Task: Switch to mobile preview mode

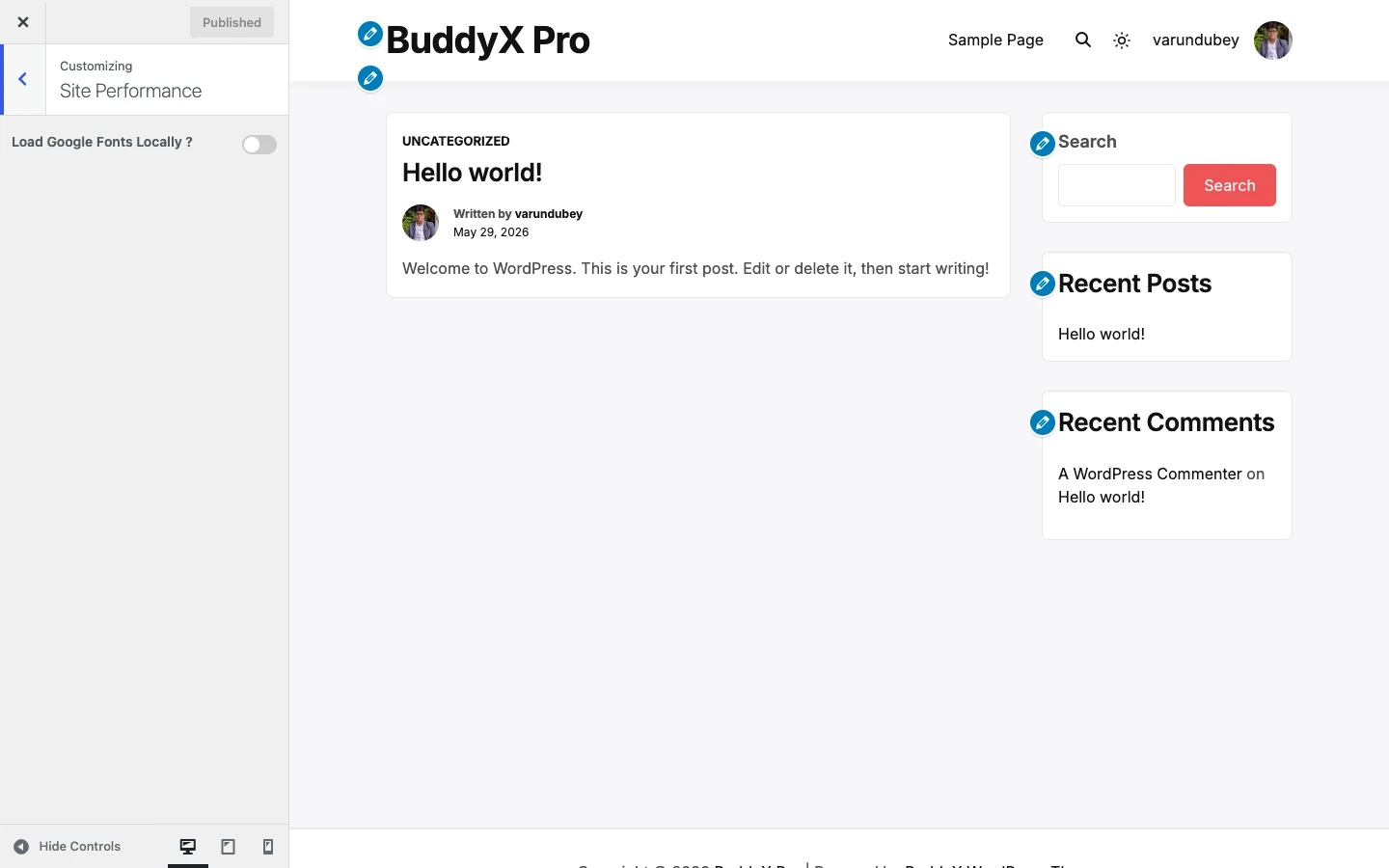Action: [x=268, y=847]
